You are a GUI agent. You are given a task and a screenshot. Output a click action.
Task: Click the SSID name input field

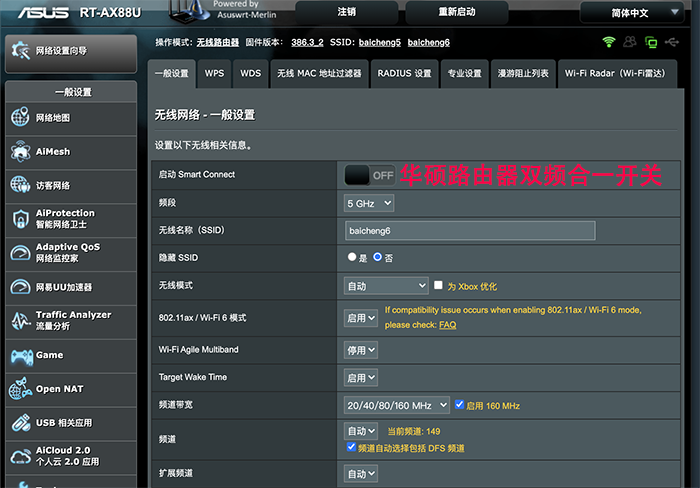click(x=470, y=230)
